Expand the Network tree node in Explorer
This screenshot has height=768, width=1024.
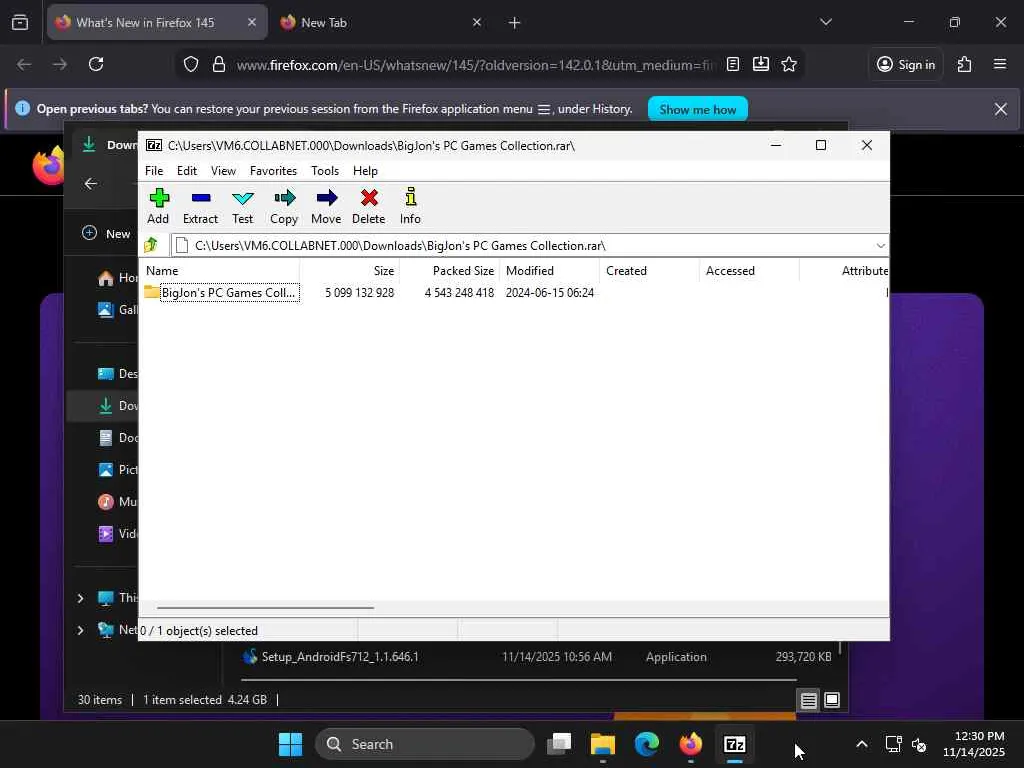point(80,630)
